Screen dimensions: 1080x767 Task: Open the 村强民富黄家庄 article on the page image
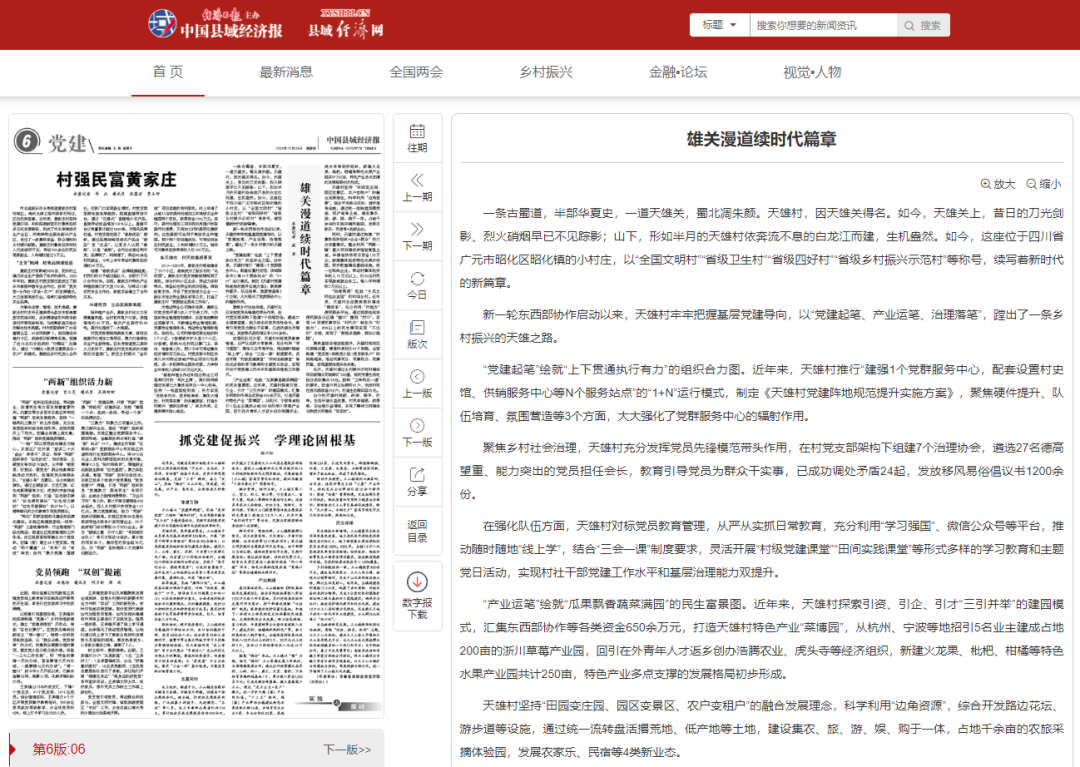(116, 180)
